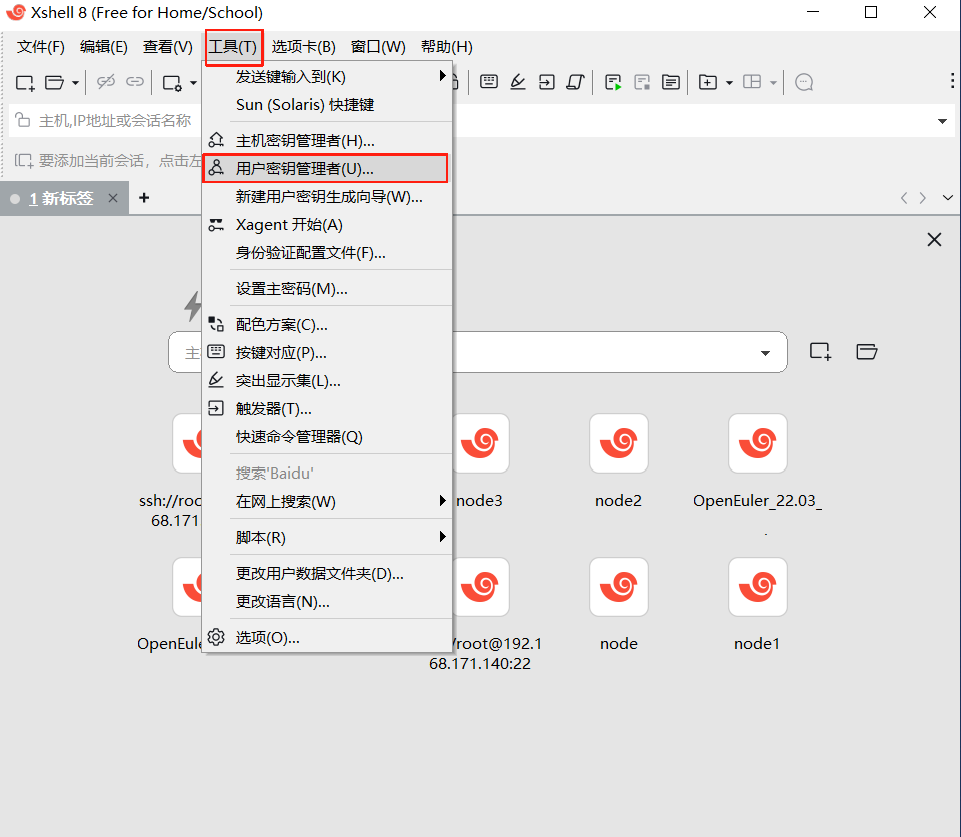Screen dimensions: 961x837
Task: Choose 更改语言(N)...
Action: click(x=327, y=602)
